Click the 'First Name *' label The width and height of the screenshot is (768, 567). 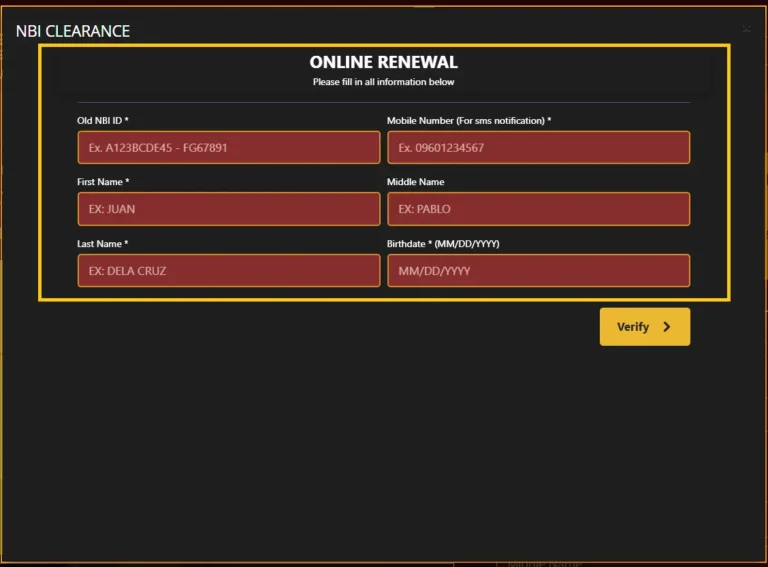coord(103,182)
